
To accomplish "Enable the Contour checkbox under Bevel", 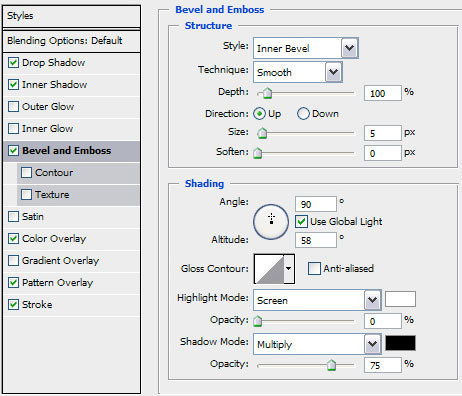I will pyautogui.click(x=26, y=173).
